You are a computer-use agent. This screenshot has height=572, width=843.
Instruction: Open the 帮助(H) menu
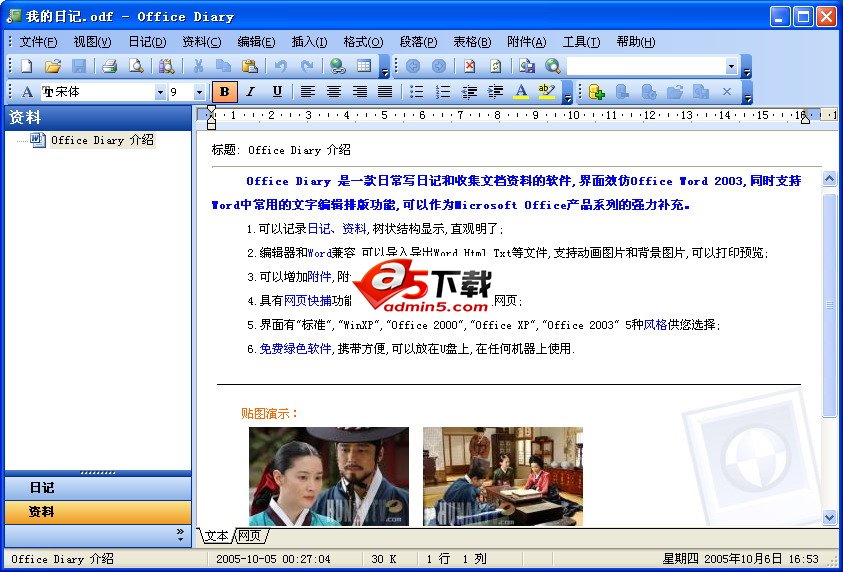coord(636,42)
